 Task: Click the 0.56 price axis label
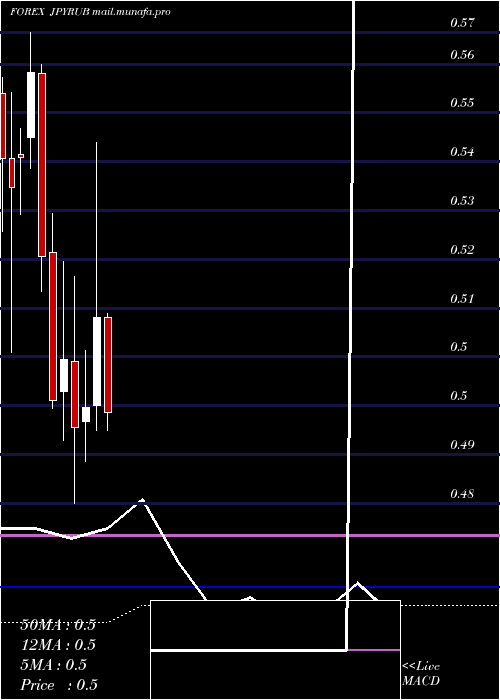click(x=462, y=55)
